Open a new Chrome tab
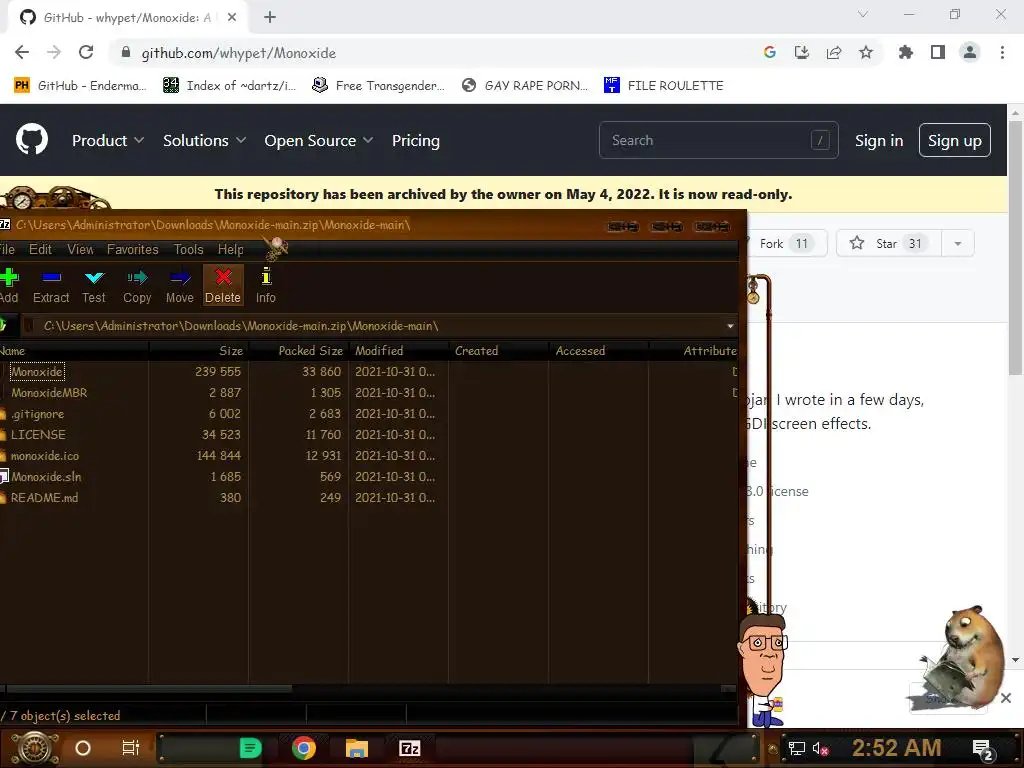This screenshot has height=768, width=1024. click(270, 18)
